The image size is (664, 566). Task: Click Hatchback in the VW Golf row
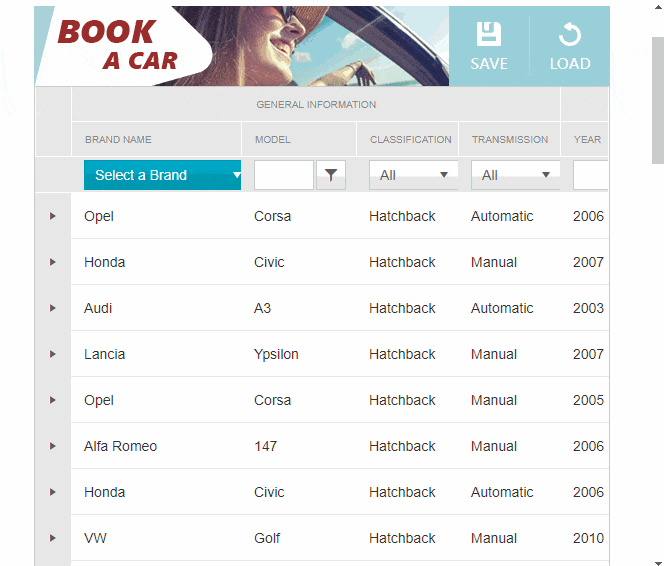402,538
